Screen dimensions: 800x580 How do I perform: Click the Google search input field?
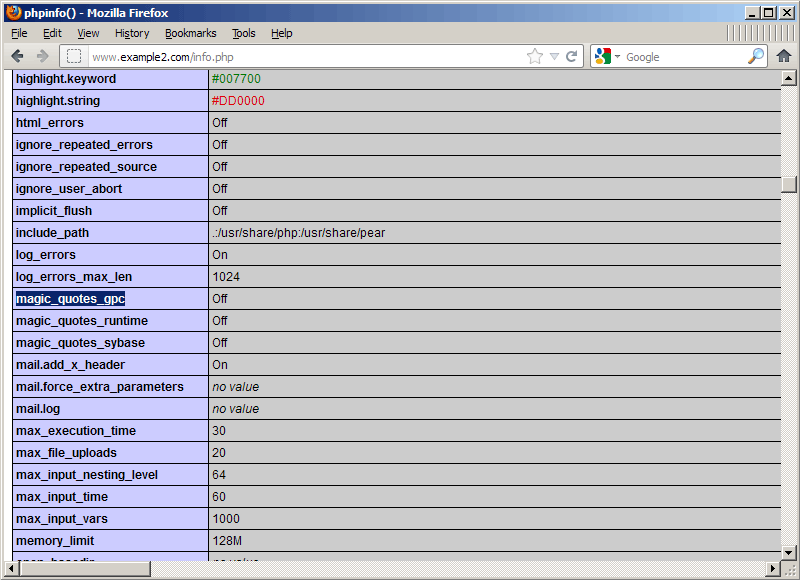[x=685, y=57]
